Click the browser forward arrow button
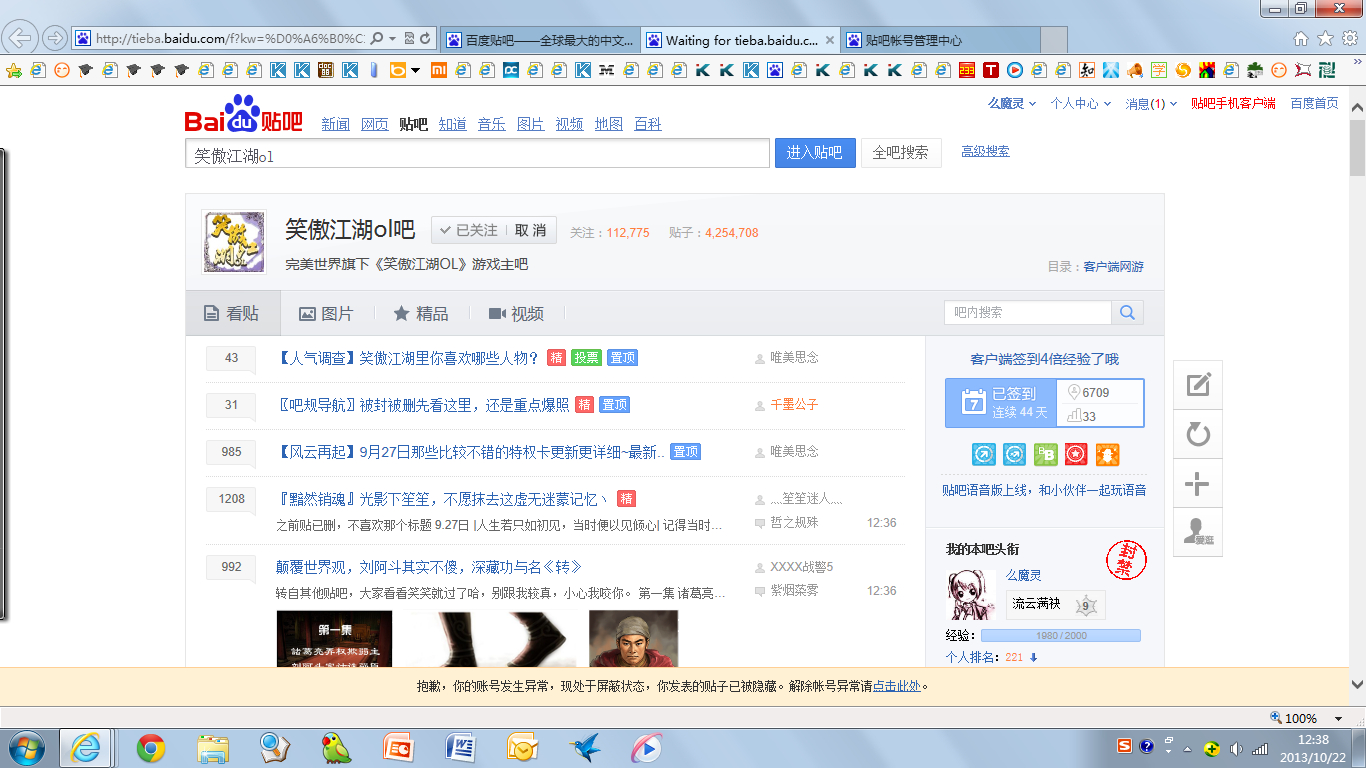1366x768 pixels. (55, 38)
